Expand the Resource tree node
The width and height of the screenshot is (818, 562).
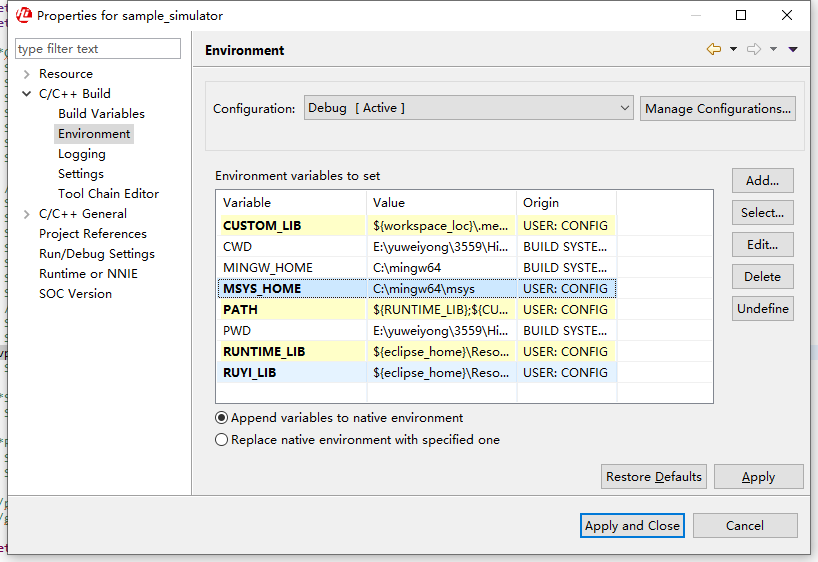pos(26,74)
